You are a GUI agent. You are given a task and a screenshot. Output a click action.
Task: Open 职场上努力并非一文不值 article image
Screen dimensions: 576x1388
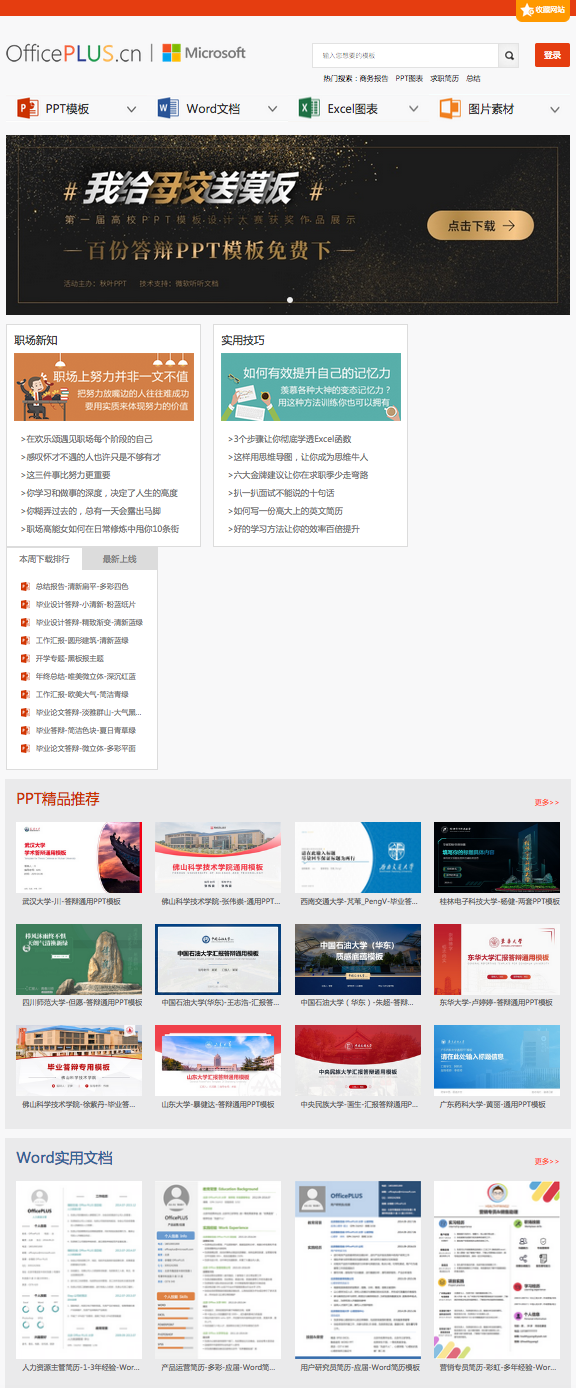coord(104,387)
